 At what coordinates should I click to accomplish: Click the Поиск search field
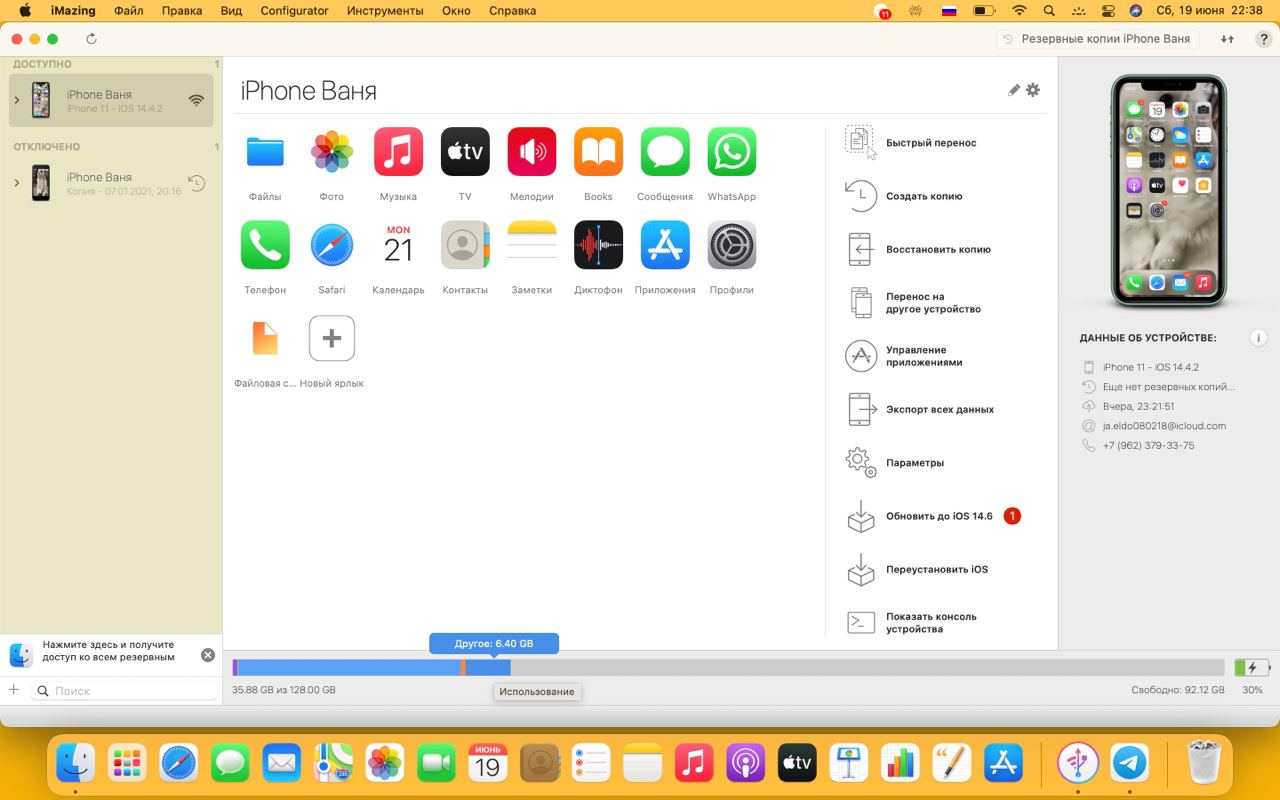[125, 690]
